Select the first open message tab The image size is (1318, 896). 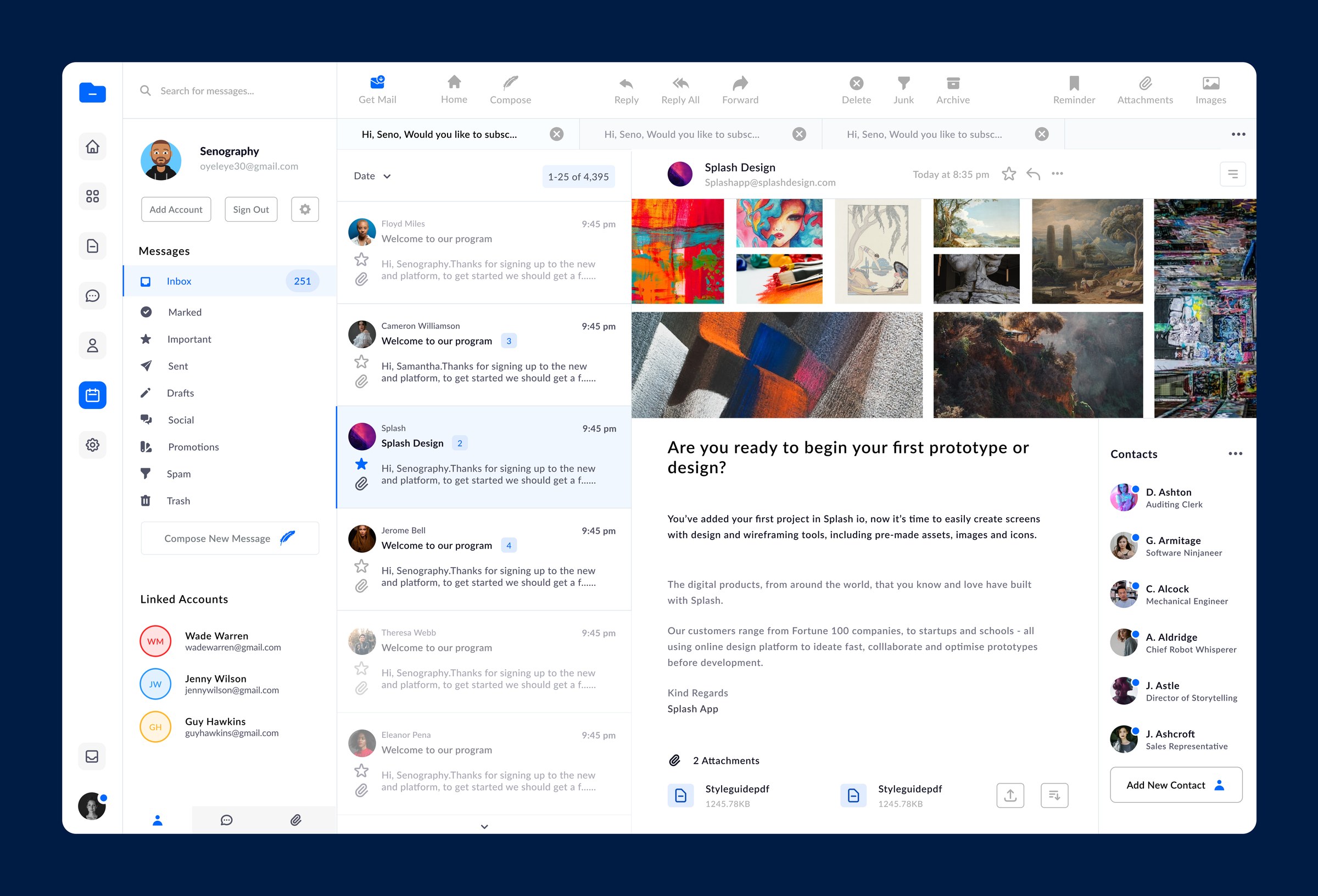[457, 135]
